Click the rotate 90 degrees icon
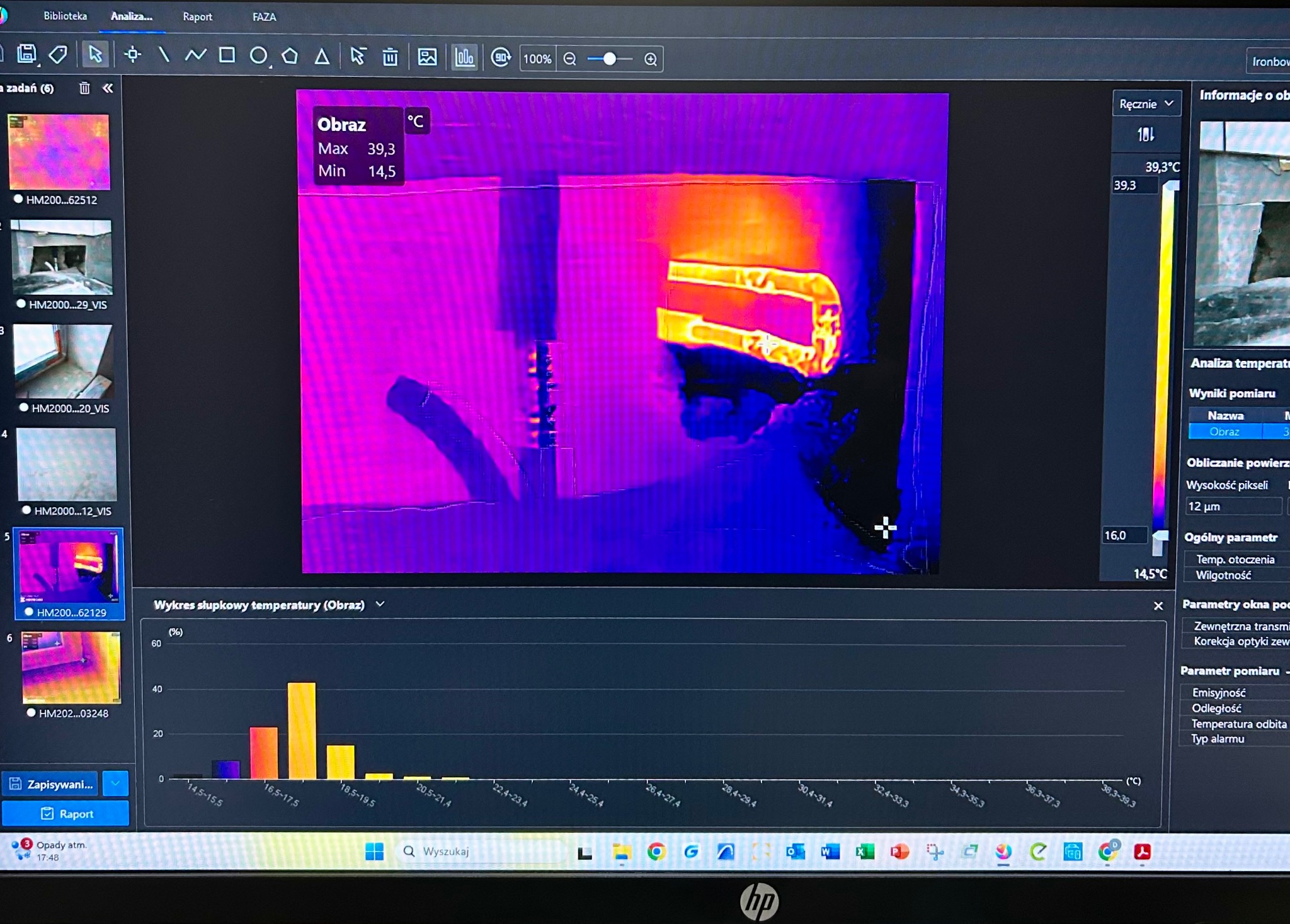 pyautogui.click(x=501, y=58)
